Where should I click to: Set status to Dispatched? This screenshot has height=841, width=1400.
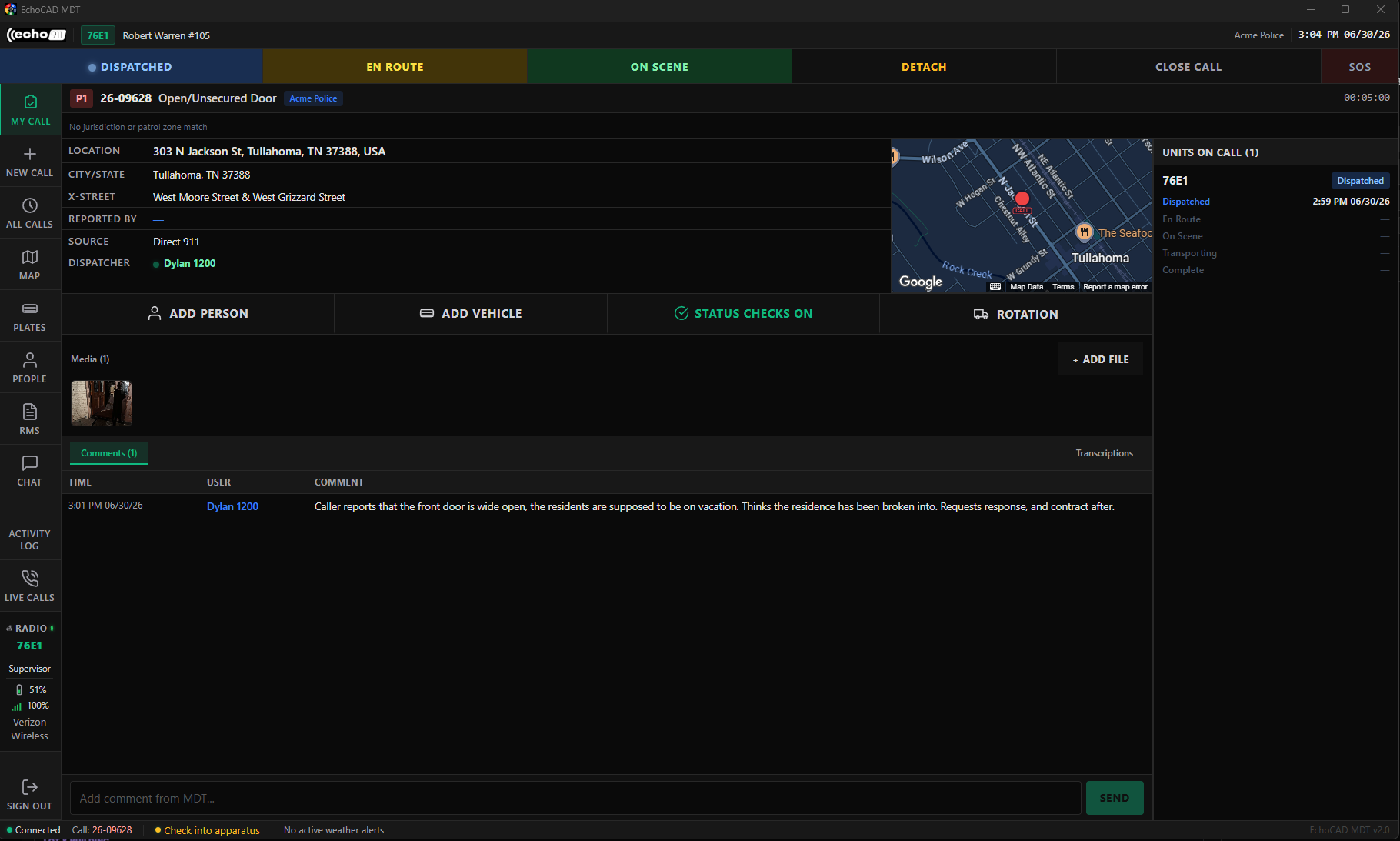pyautogui.click(x=132, y=67)
